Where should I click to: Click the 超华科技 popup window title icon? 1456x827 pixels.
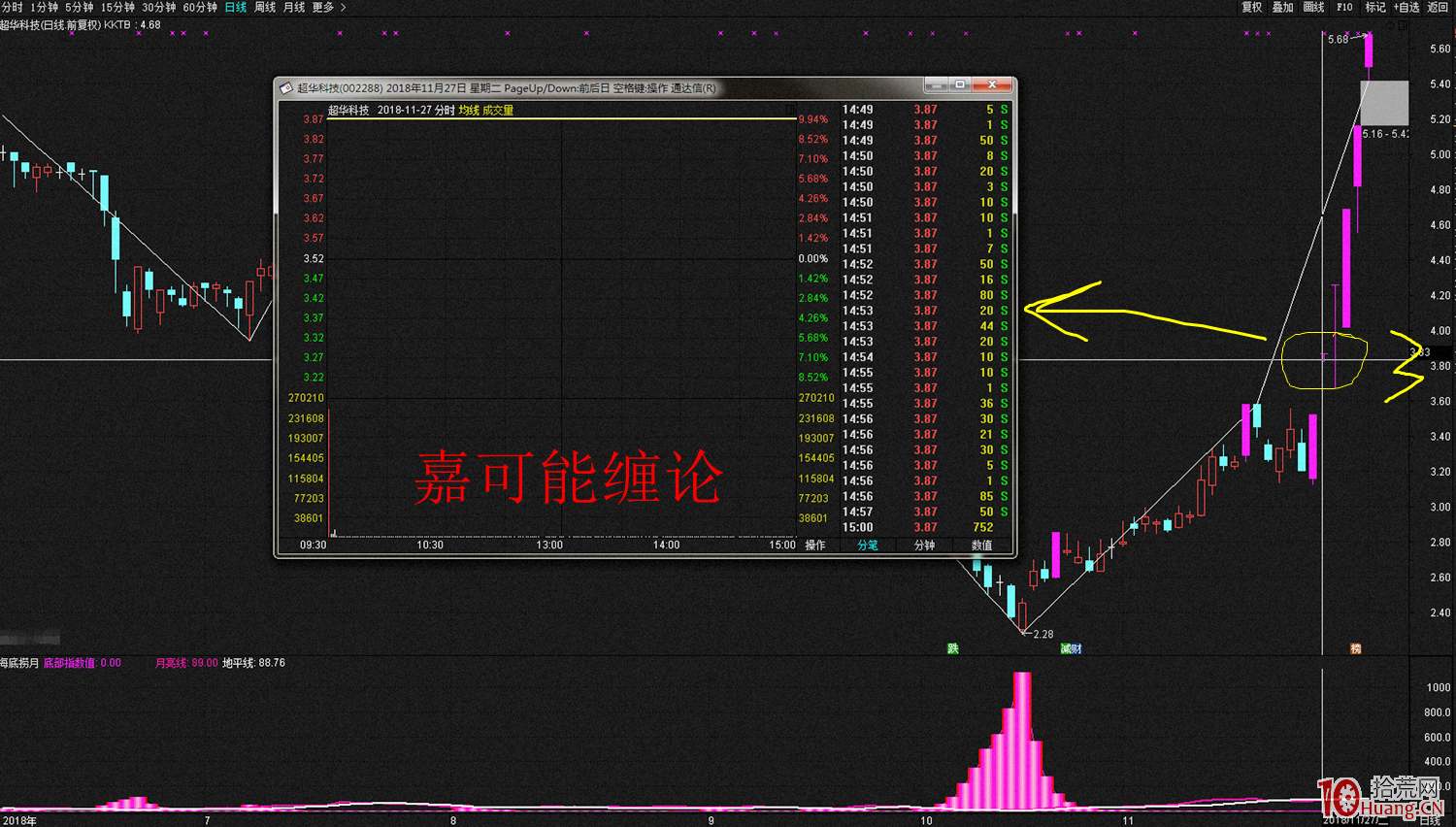pos(286,88)
